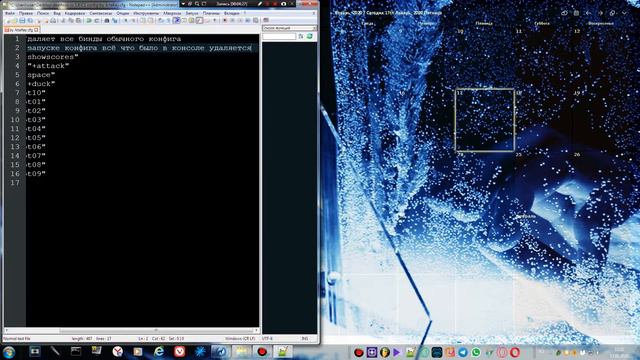
Task: Open the Опции menu
Action: (123, 13)
